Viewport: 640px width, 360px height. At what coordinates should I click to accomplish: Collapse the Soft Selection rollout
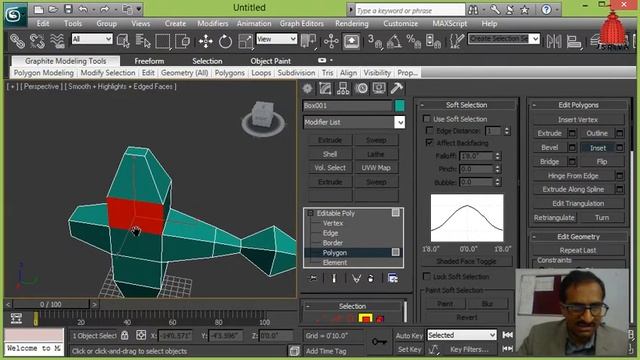422,105
